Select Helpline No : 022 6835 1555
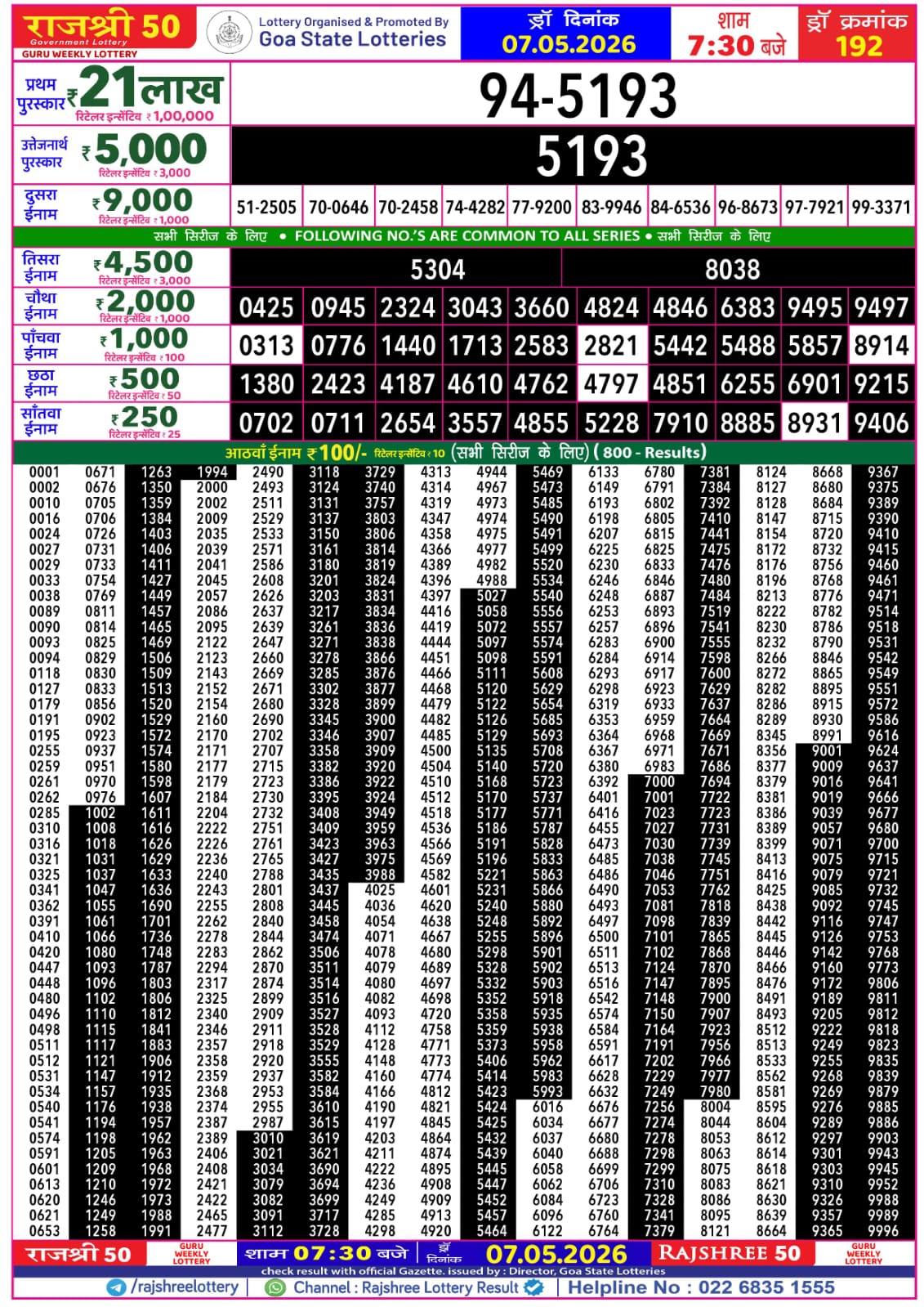Image resolution: width=924 pixels, height=1307 pixels. pos(702,1287)
